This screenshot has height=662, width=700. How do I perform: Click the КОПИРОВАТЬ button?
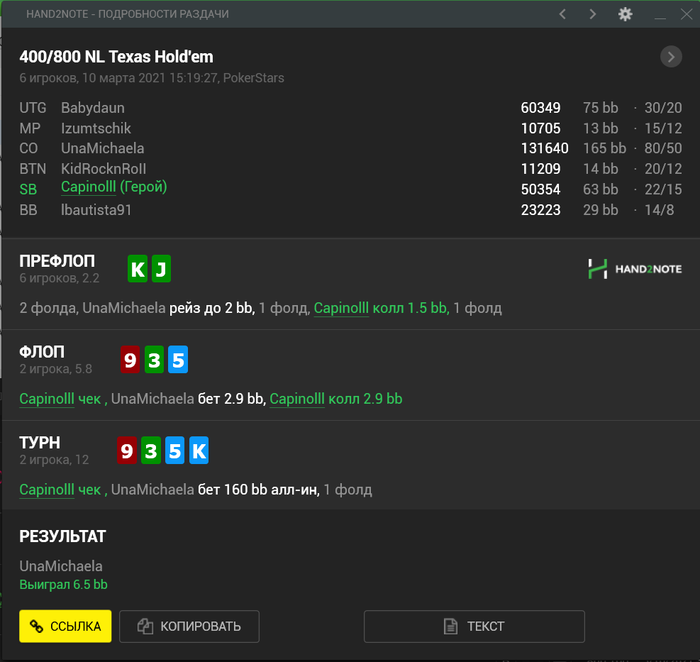(x=189, y=626)
